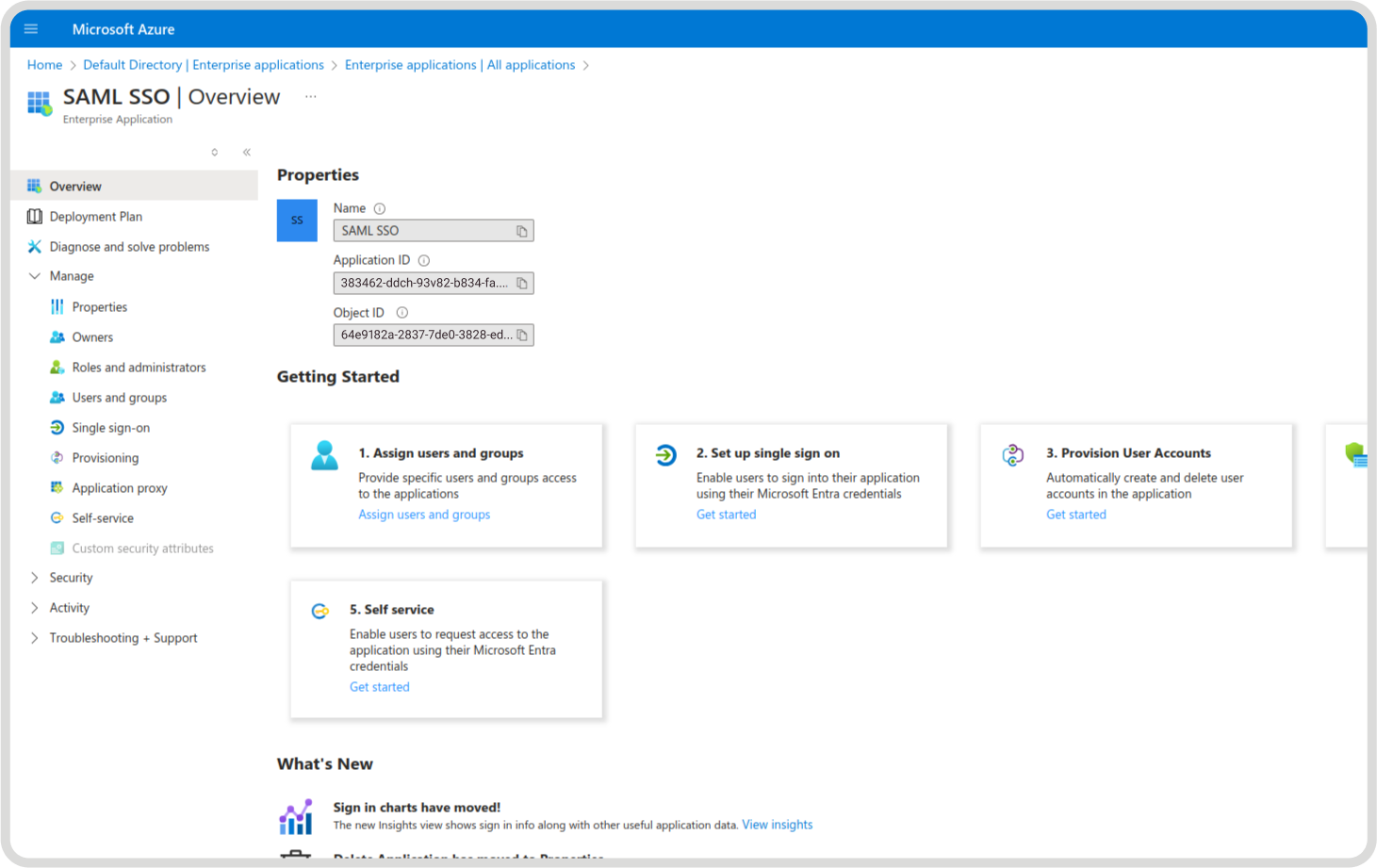Click Get started under Self service
This screenshot has width=1377, height=868.
click(x=380, y=687)
